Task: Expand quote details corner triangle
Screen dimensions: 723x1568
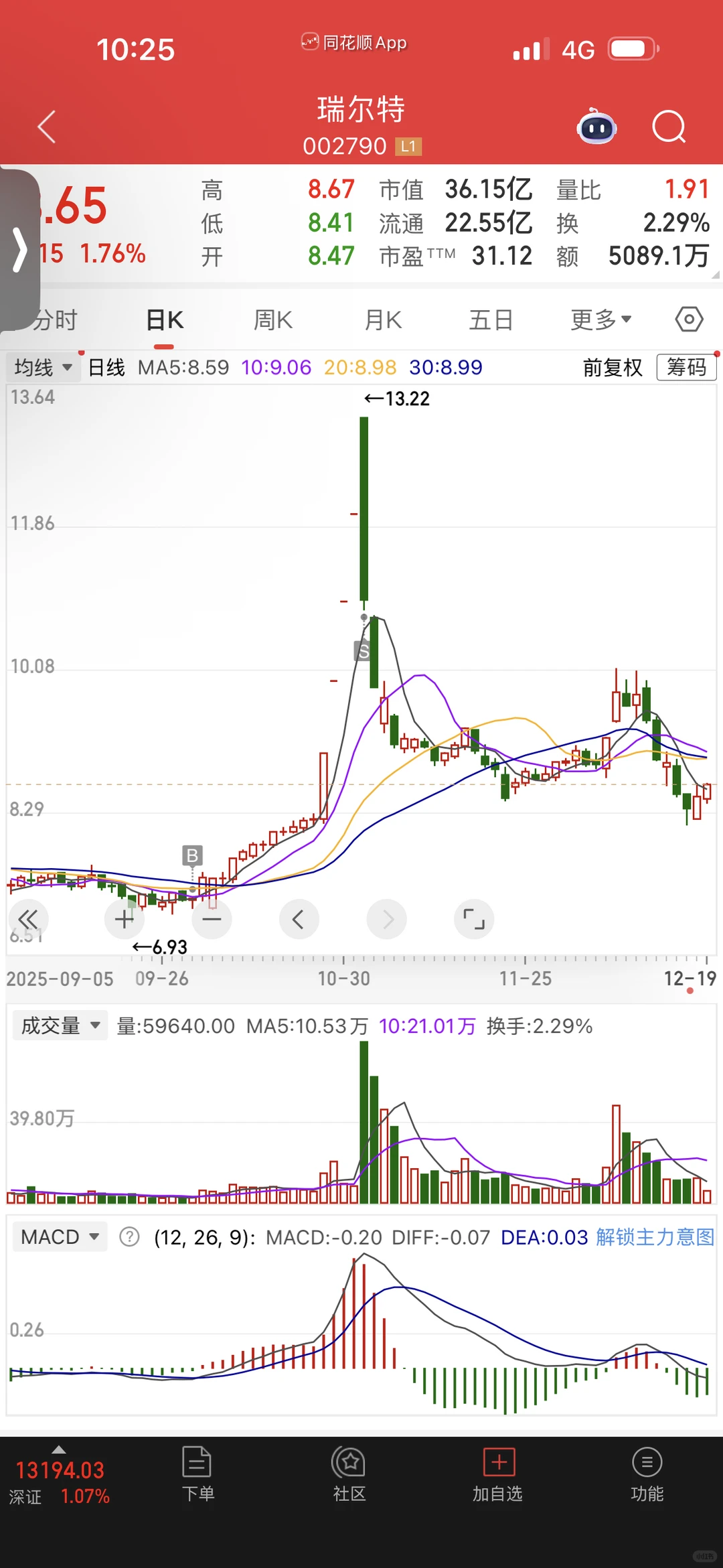Action: click(715, 274)
